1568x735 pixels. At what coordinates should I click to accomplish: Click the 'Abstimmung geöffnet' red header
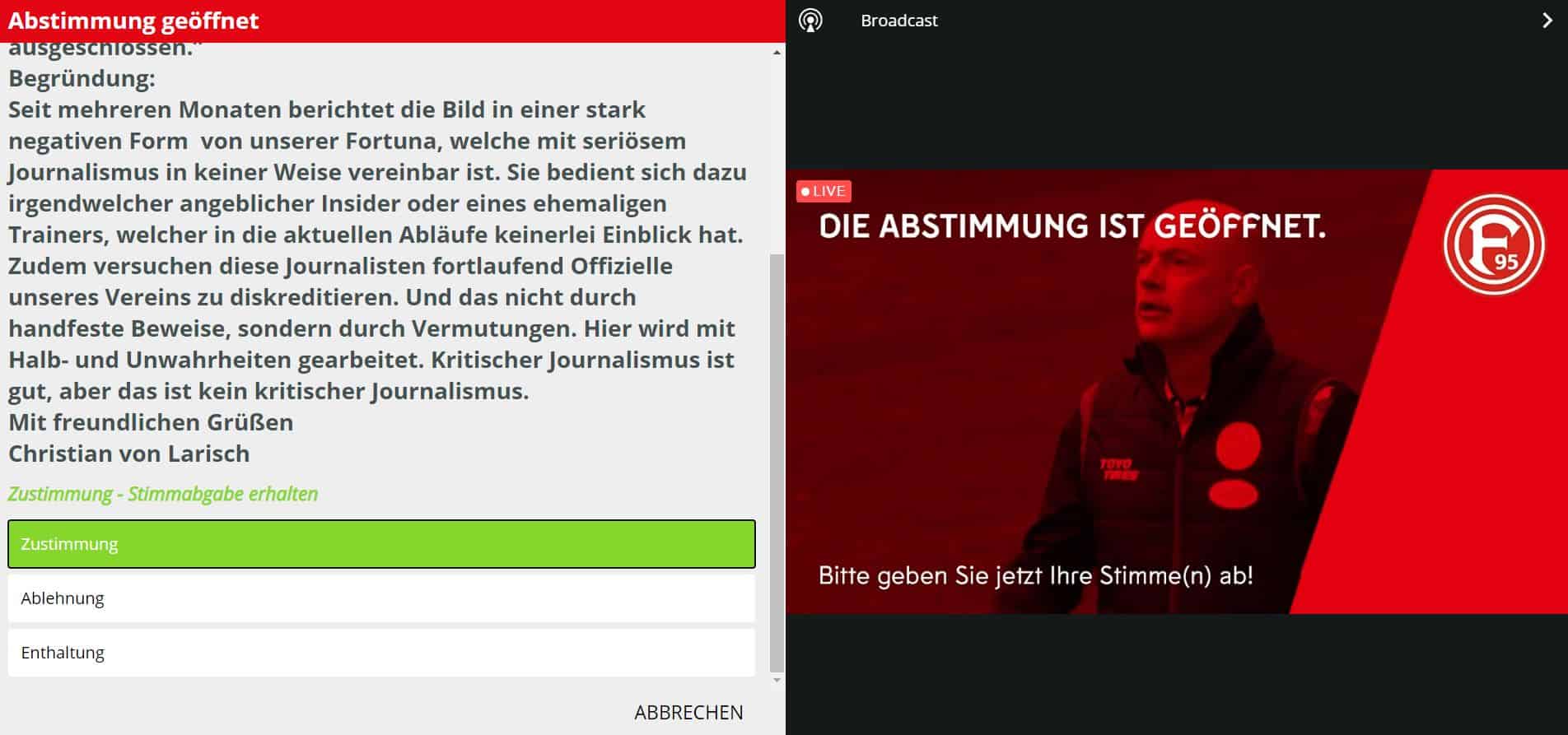[x=133, y=21]
